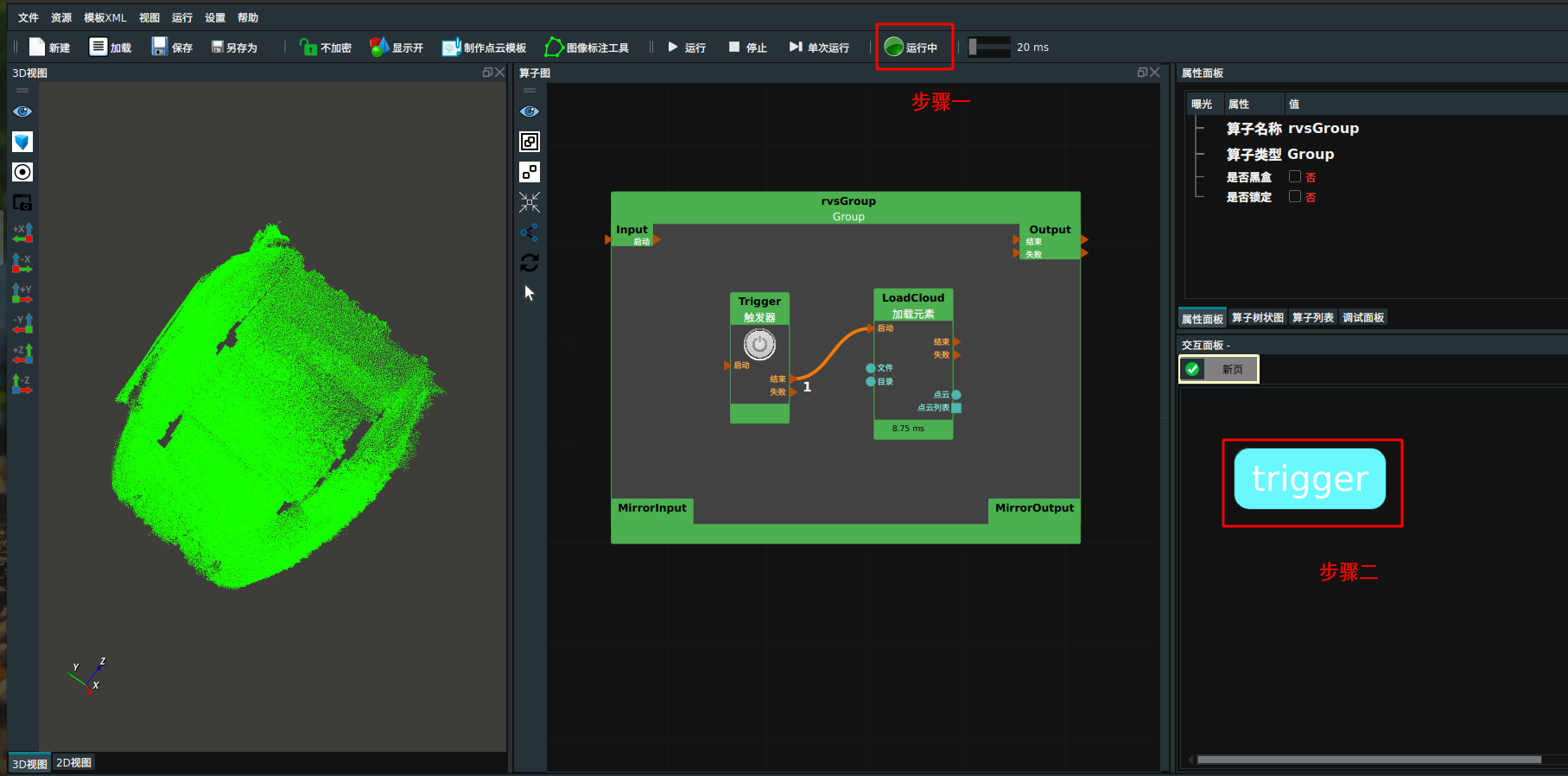Click the interaction panel horizontal scrollbar

point(1369,760)
